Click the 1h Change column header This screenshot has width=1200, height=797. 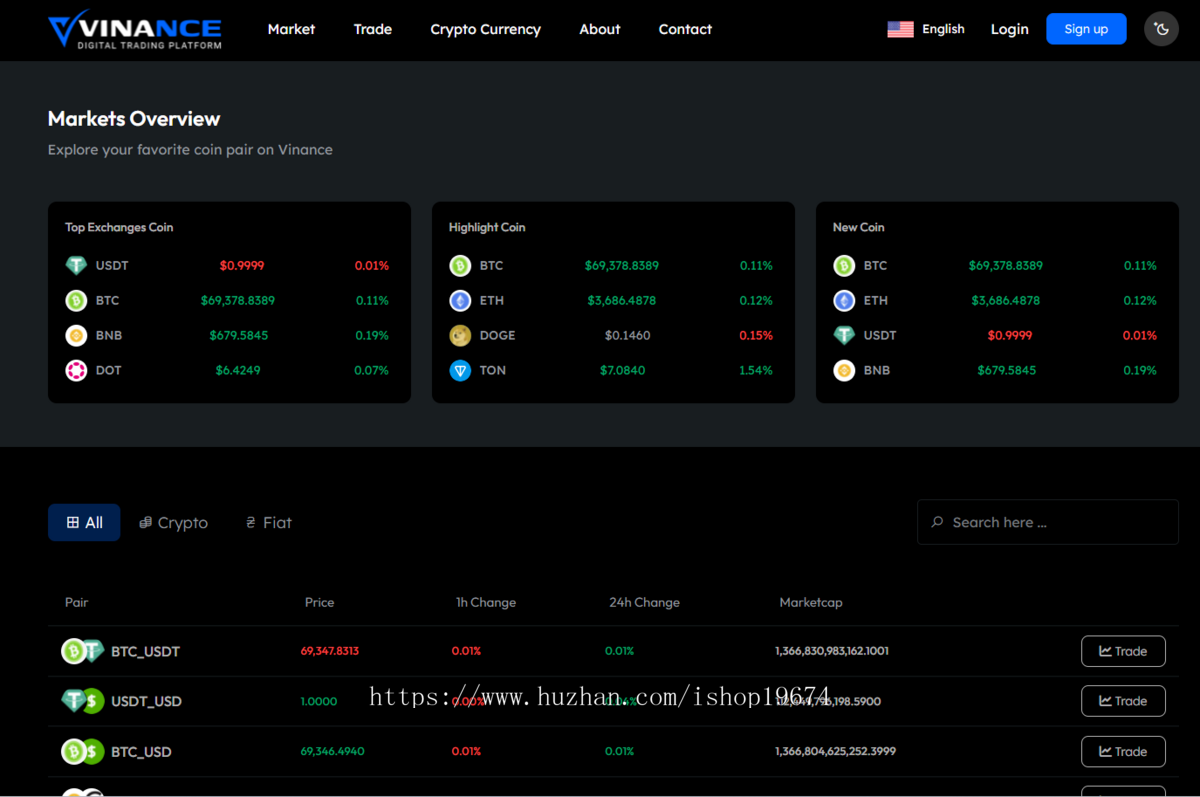486,602
